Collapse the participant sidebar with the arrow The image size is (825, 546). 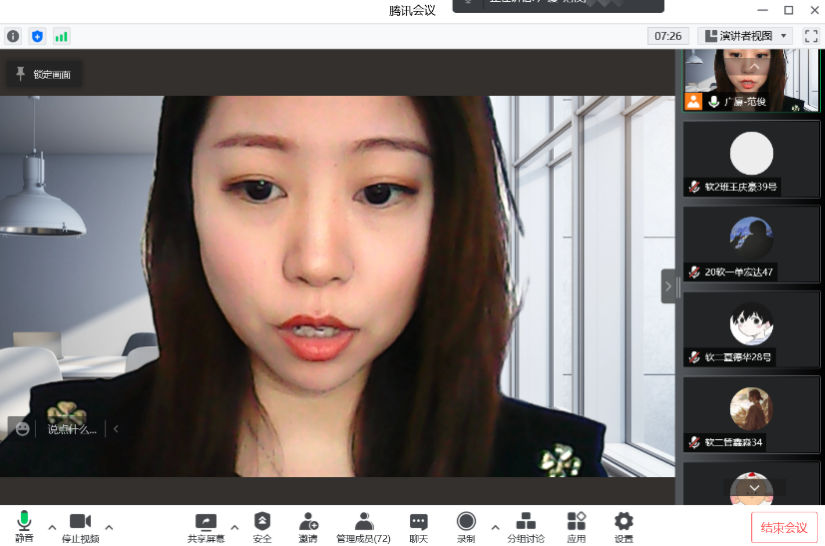pos(668,286)
